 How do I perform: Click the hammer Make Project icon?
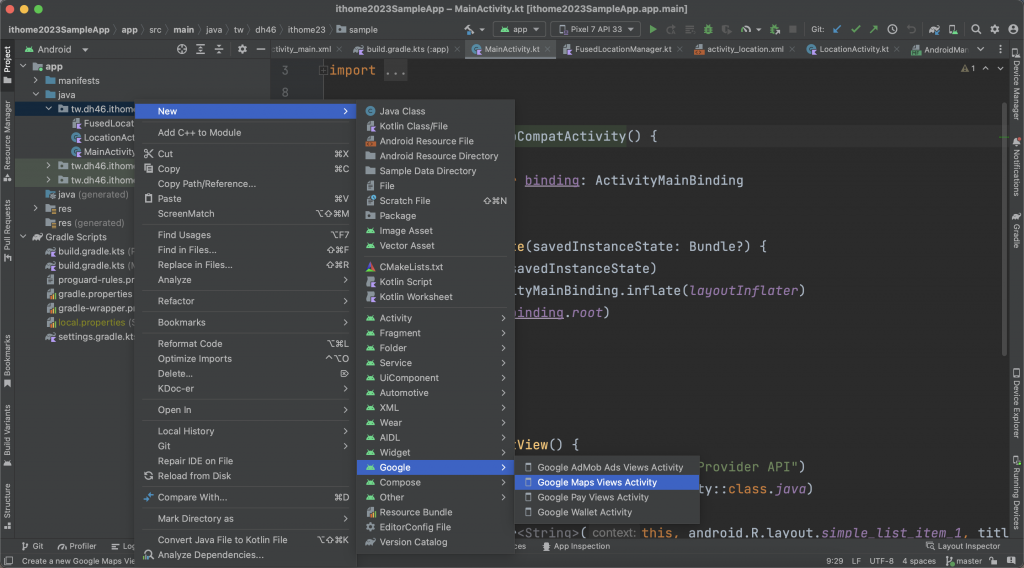(x=469, y=29)
